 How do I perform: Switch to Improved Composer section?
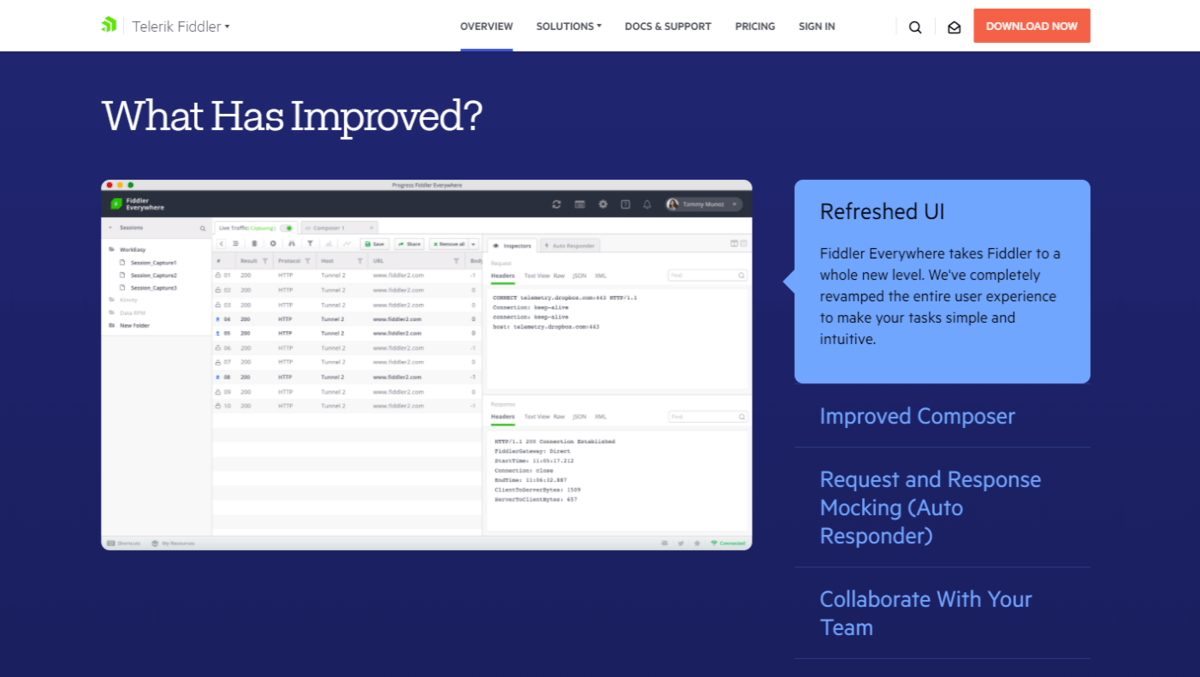pos(917,416)
